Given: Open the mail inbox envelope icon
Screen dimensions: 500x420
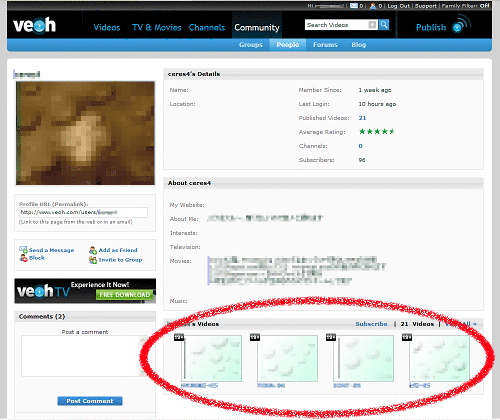Looking at the screenshot, I should pyautogui.click(x=354, y=6).
